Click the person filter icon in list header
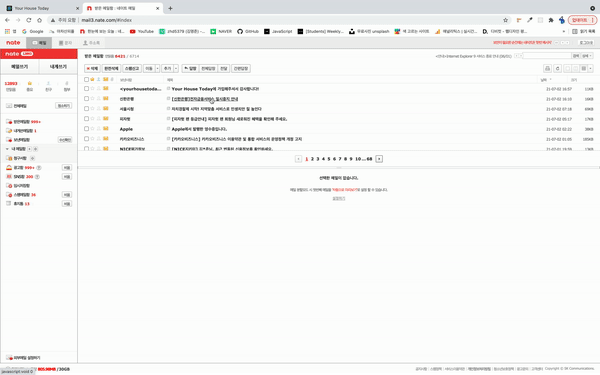This screenshot has width=600, height=375. pyautogui.click(x=98, y=79)
